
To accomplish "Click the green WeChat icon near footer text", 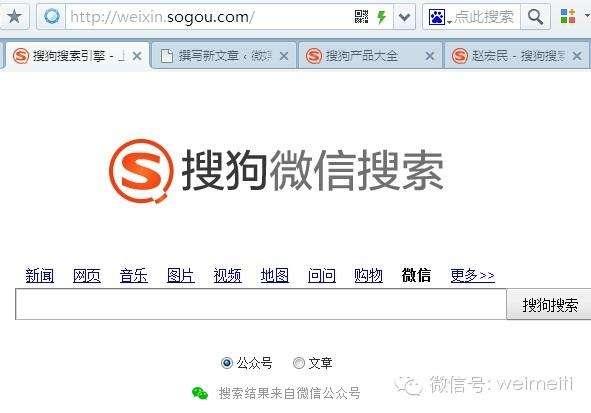I will pos(200,393).
